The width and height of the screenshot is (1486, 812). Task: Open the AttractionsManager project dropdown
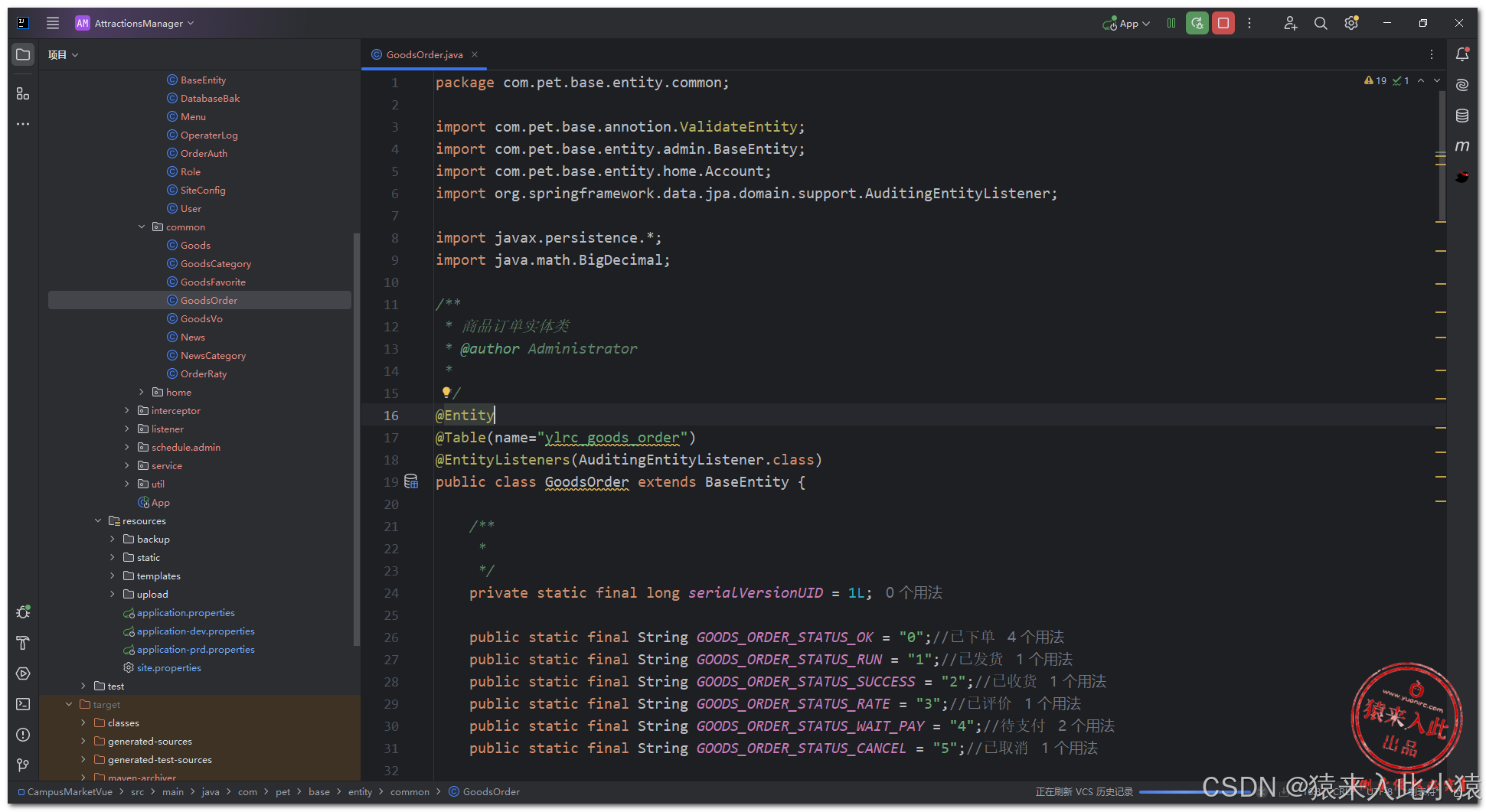[135, 23]
